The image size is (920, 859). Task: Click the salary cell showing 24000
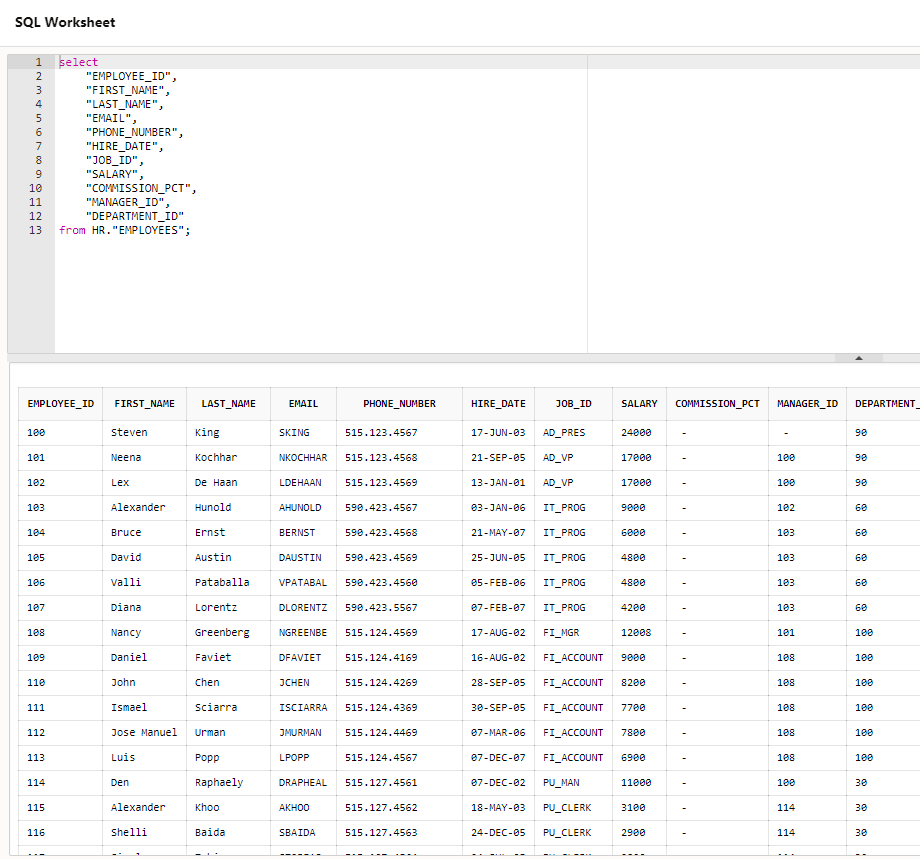coord(639,432)
